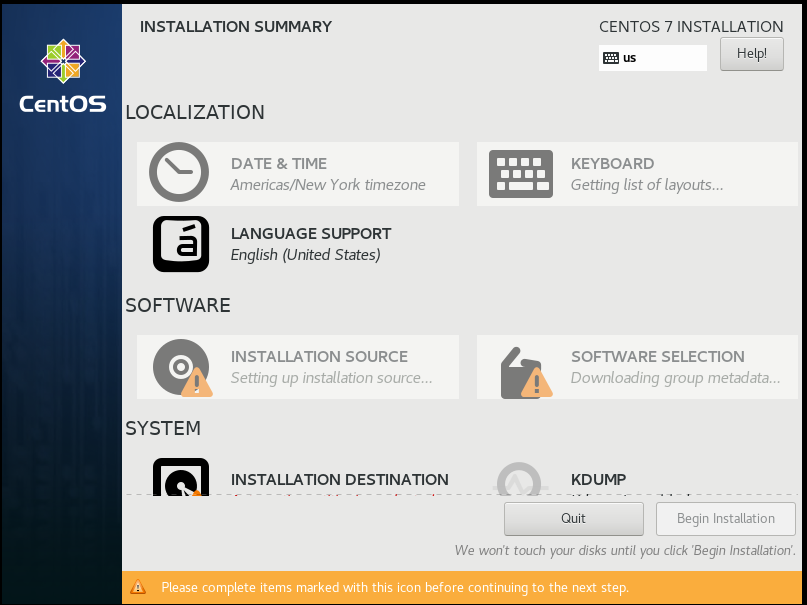This screenshot has height=605, width=807.
Task: Click the keyboard icon in us indicator
Action: [x=611, y=58]
